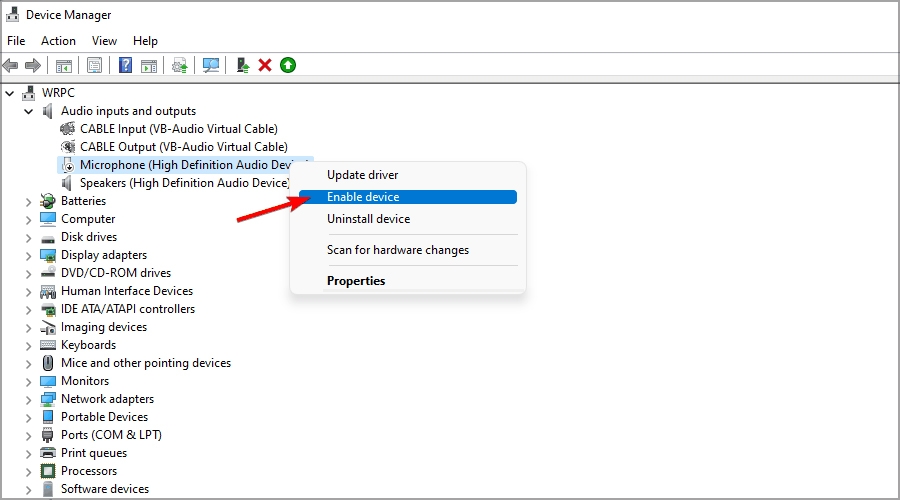Screen dimensions: 900x500
Task: Select the Keyboards category item
Action: [x=88, y=345]
